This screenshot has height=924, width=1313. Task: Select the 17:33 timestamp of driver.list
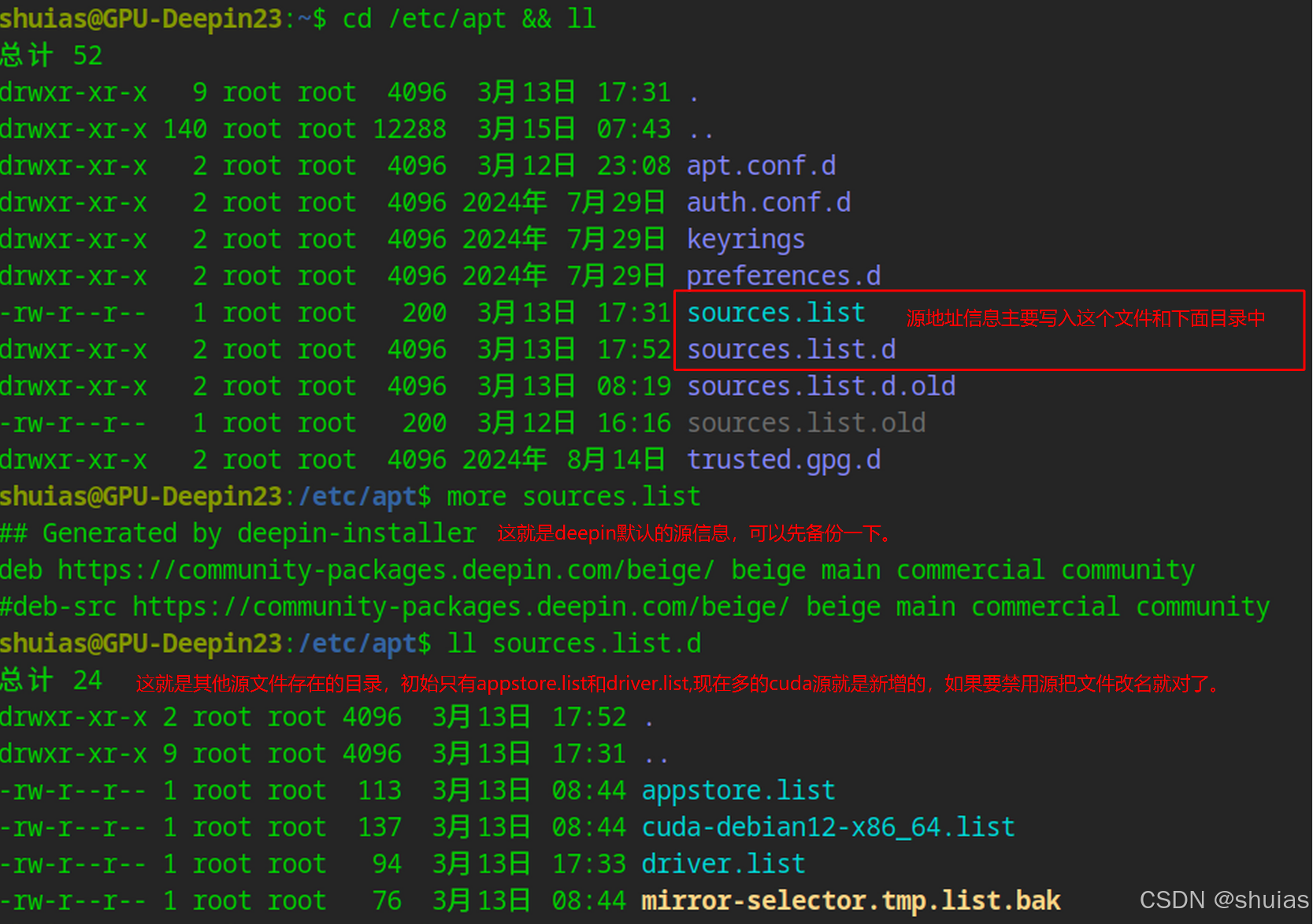[x=589, y=864]
